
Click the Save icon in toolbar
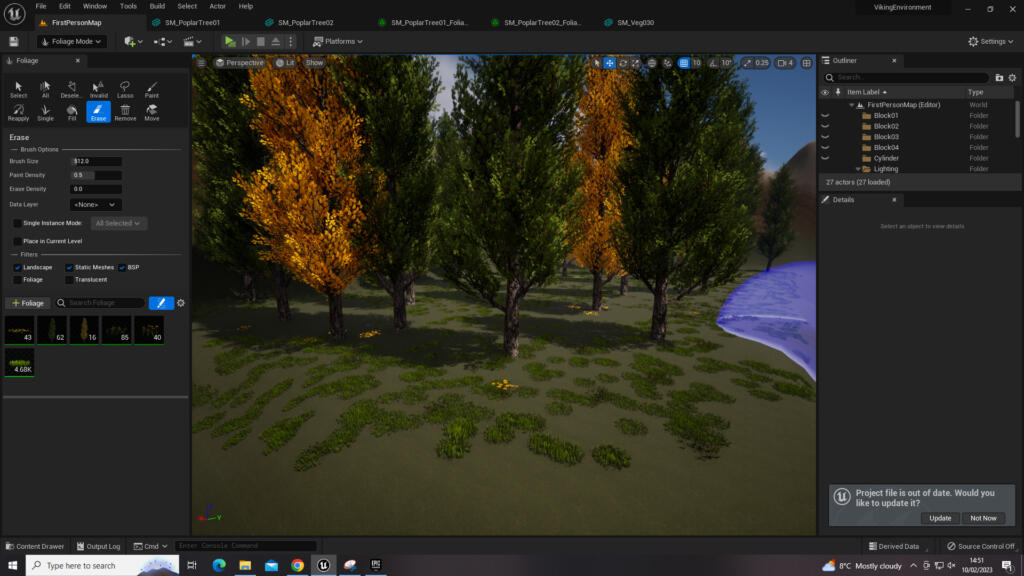pyautogui.click(x=14, y=42)
